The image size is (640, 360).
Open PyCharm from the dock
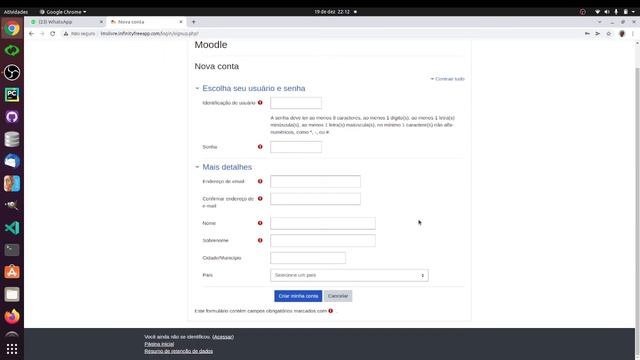[12, 95]
